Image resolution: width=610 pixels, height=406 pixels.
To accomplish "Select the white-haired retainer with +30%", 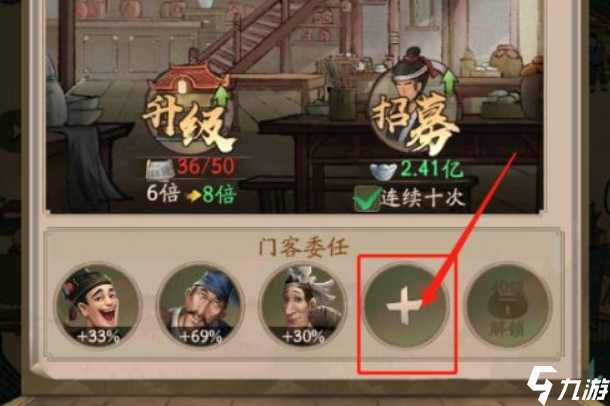I will coord(303,306).
